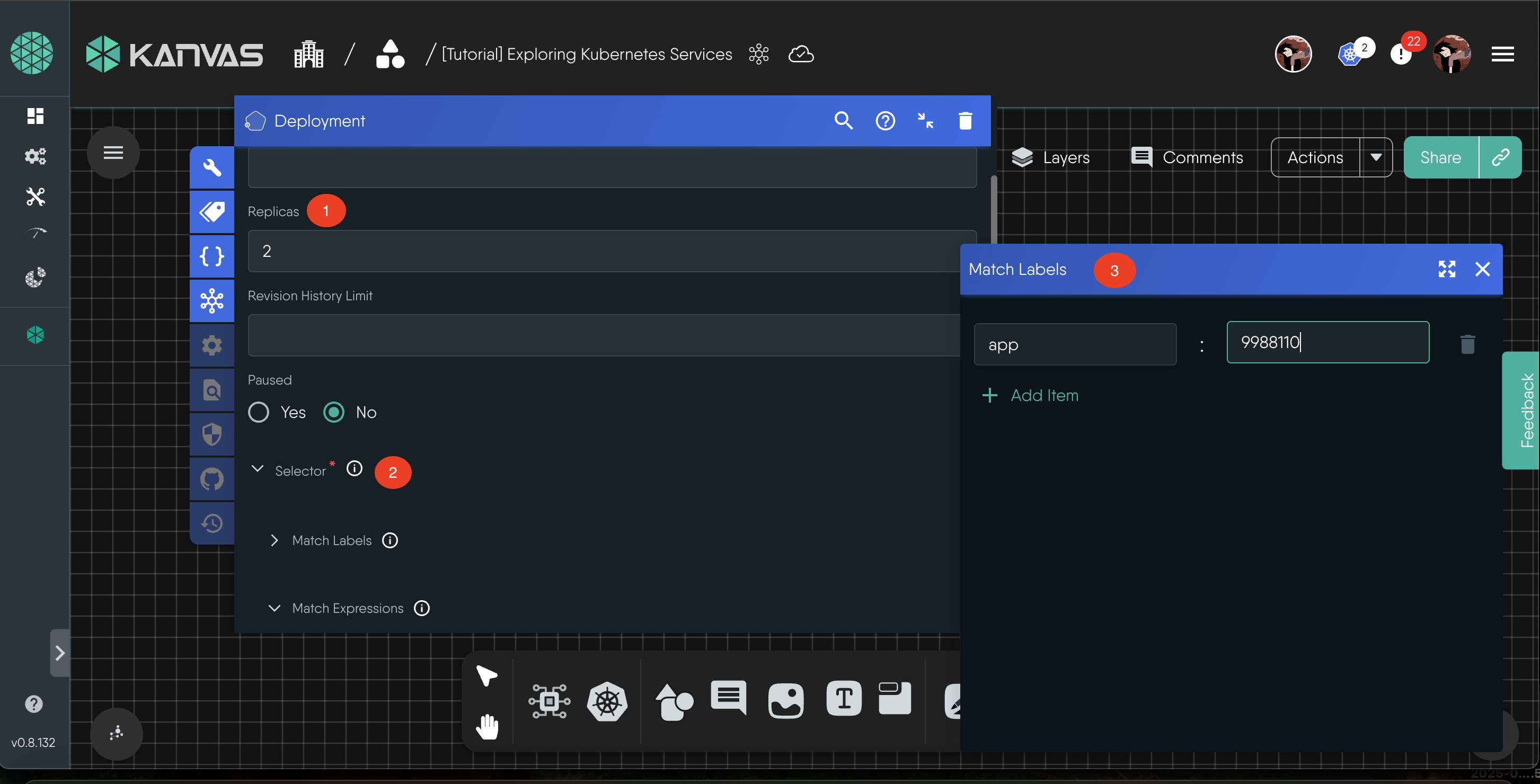1540x784 pixels.
Task: Select Yes for Paused
Action: pyautogui.click(x=258, y=412)
